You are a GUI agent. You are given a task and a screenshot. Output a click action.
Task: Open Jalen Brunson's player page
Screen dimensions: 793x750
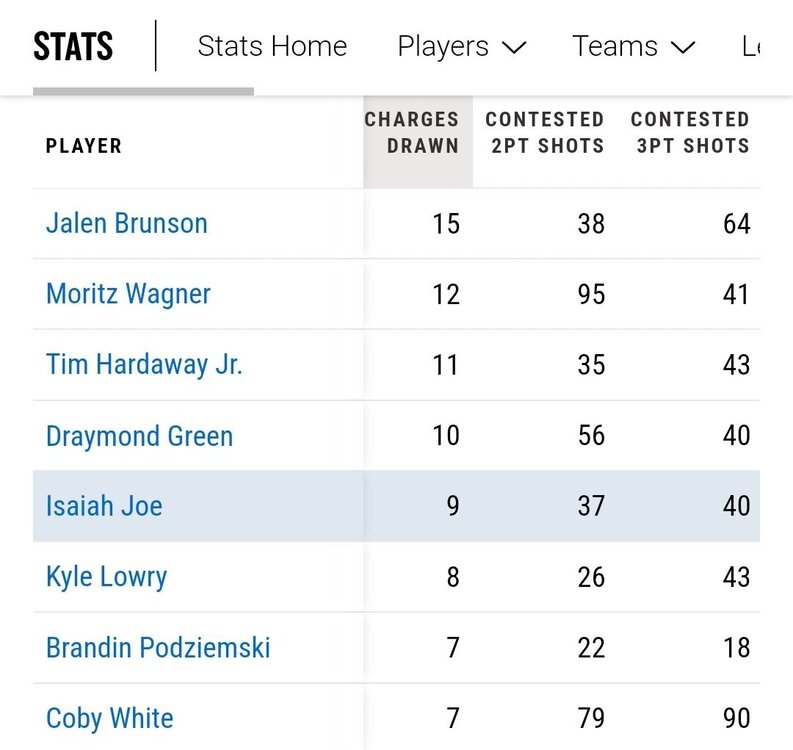(127, 223)
